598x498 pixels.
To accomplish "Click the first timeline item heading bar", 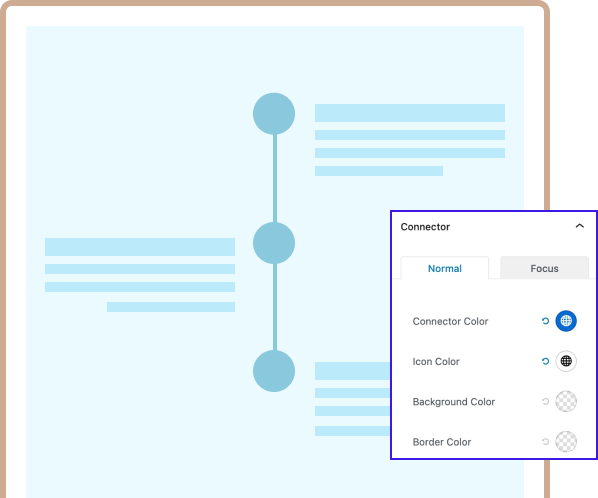I will click(x=410, y=113).
